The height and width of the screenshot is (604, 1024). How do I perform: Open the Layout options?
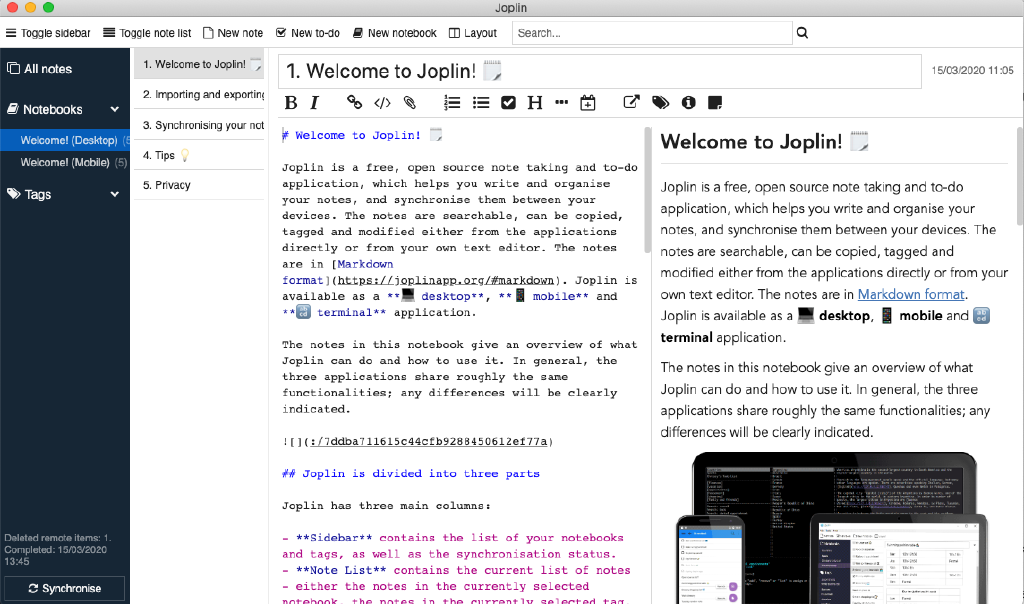click(x=472, y=33)
